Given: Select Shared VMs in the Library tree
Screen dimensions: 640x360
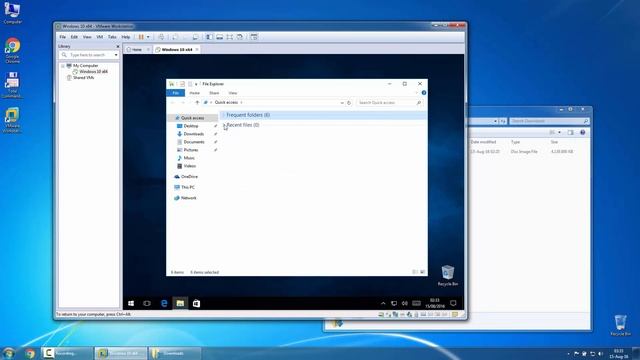Looking at the screenshot, I should [x=83, y=78].
